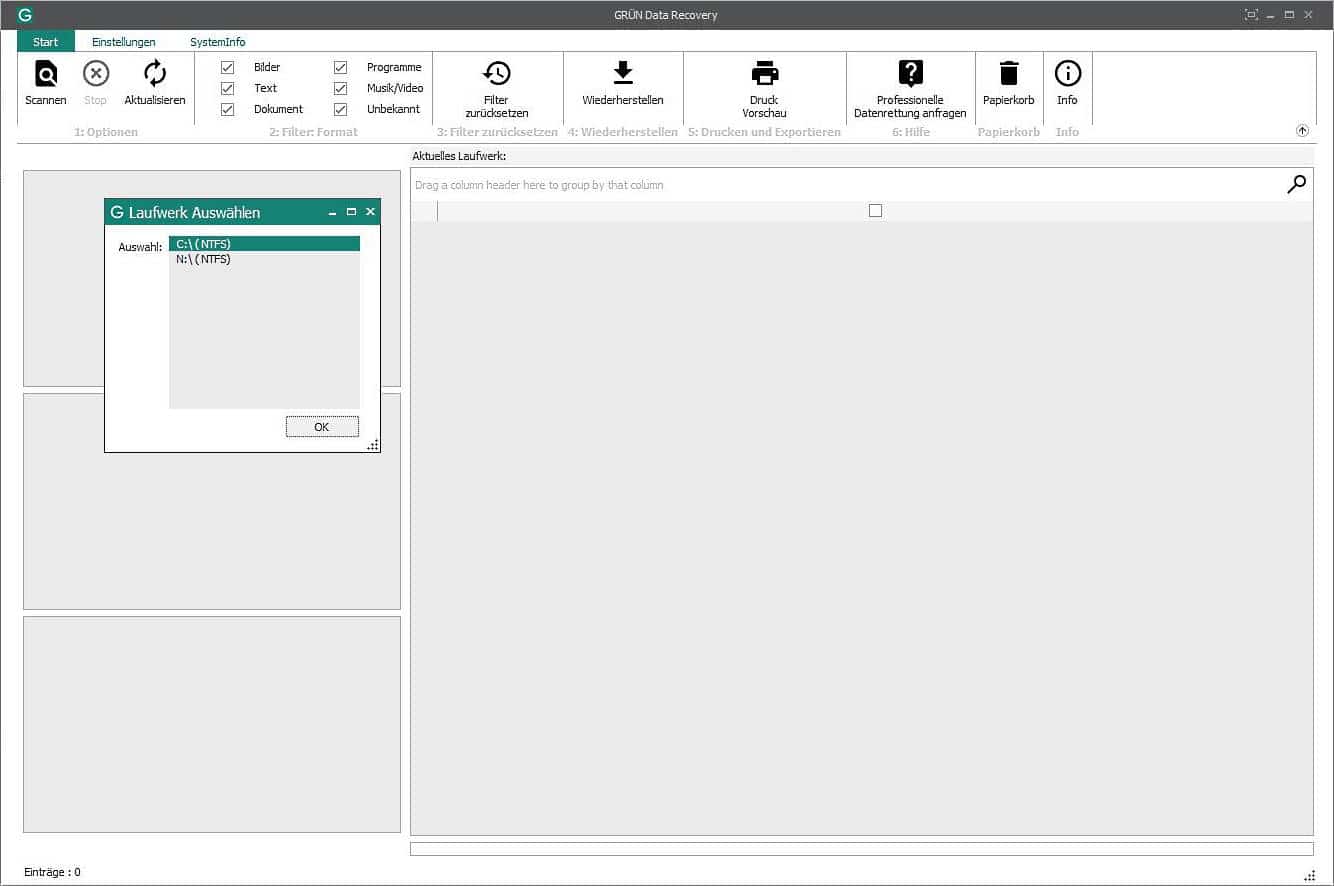
Task: Toggle the Dokument filter checkbox
Action: click(x=227, y=109)
